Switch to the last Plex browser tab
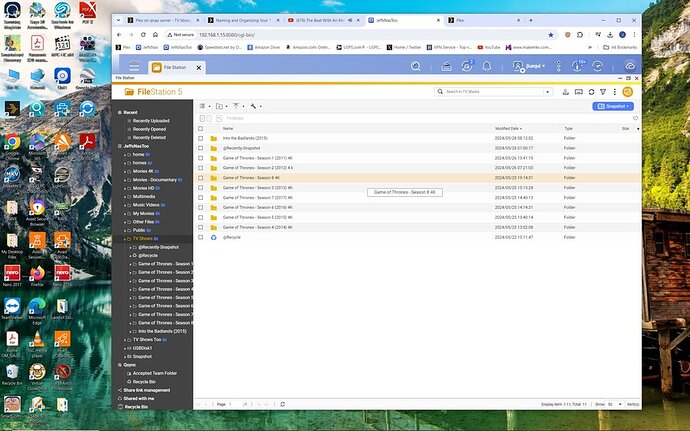This screenshot has width=690, height=431. [x=483, y=20]
